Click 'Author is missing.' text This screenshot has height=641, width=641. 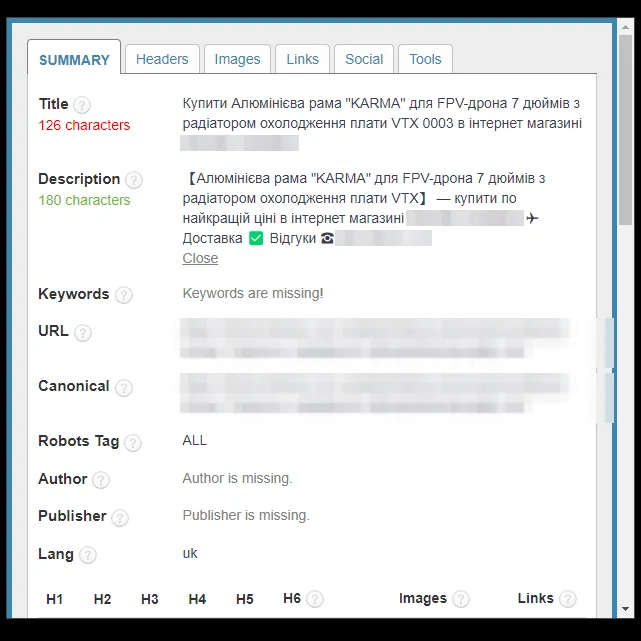[238, 478]
